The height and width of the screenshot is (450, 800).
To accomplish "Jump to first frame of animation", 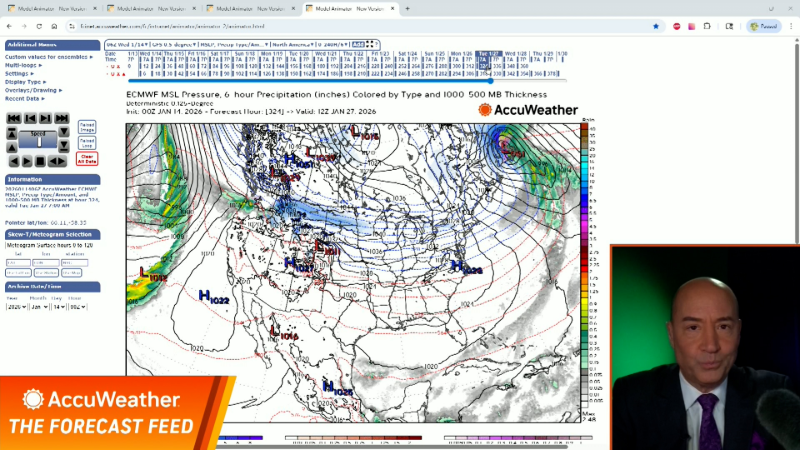I will 14,118.
